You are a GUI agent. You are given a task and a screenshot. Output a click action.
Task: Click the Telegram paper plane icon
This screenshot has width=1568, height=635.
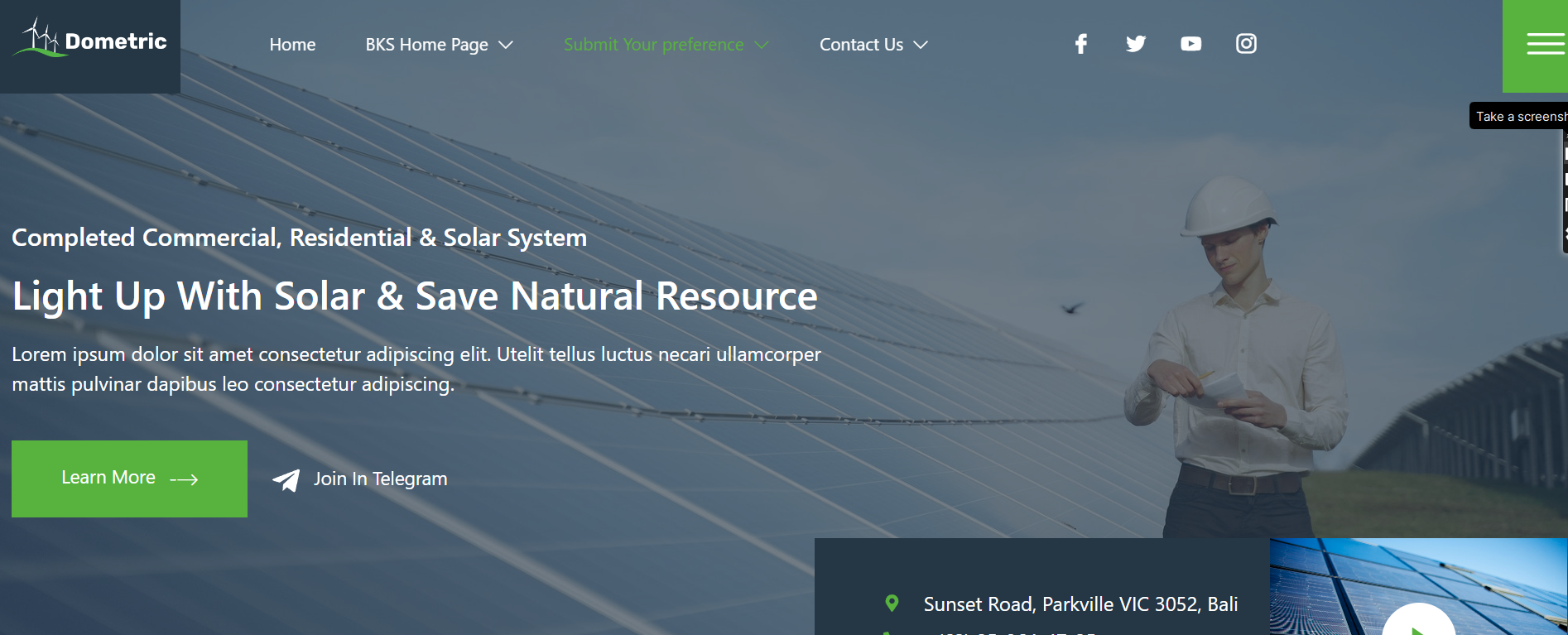pos(286,479)
